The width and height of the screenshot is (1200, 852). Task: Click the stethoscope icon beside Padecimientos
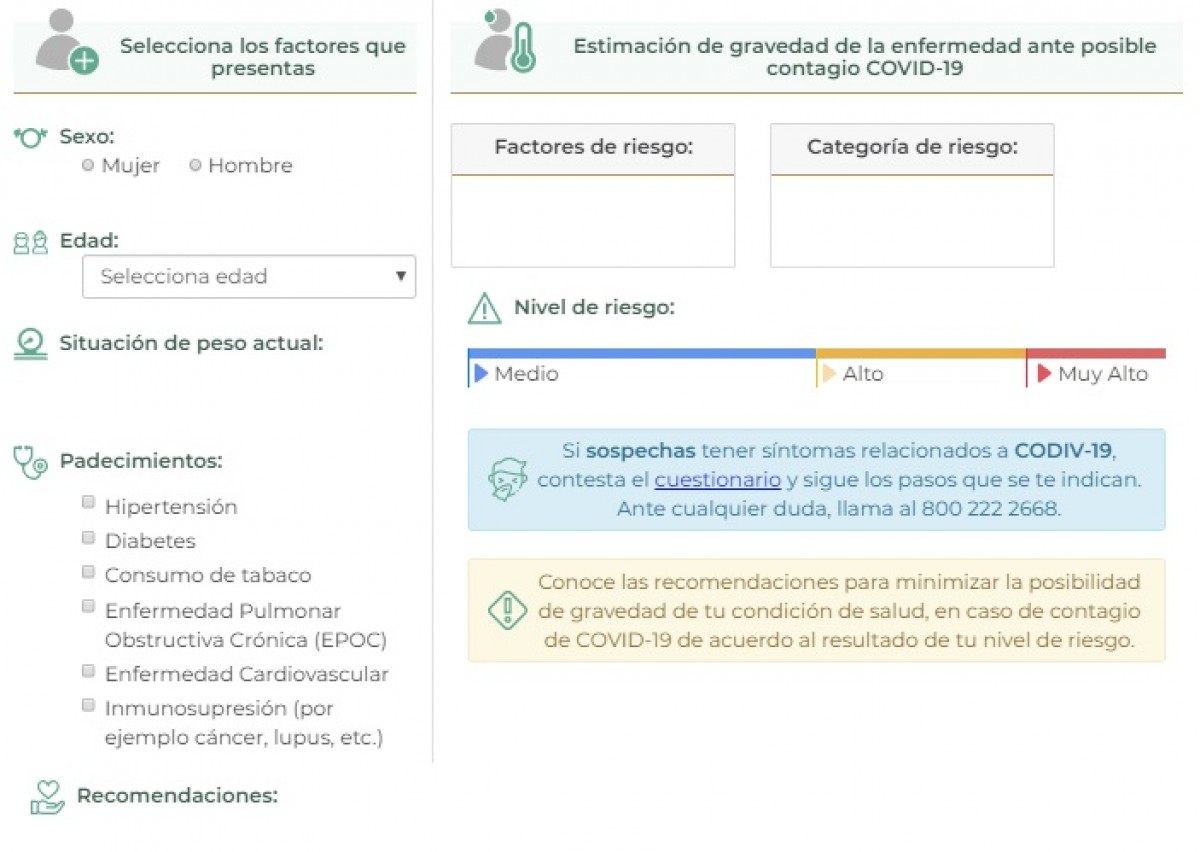(x=31, y=462)
